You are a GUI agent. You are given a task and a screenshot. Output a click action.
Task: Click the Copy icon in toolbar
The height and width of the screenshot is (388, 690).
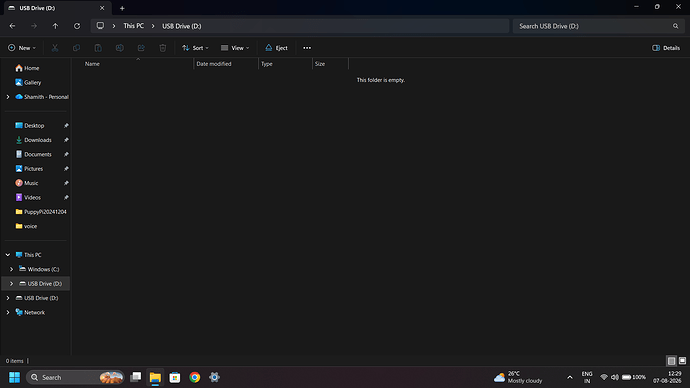tap(76, 48)
